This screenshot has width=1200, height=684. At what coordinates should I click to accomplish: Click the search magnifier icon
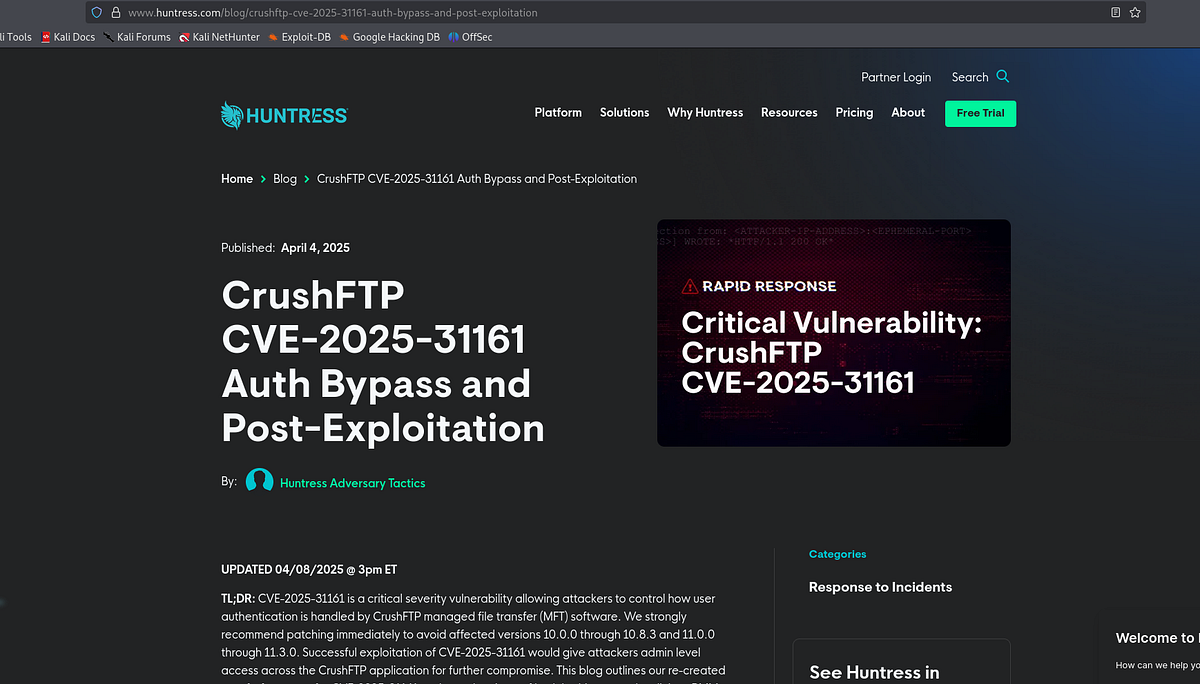1003,77
